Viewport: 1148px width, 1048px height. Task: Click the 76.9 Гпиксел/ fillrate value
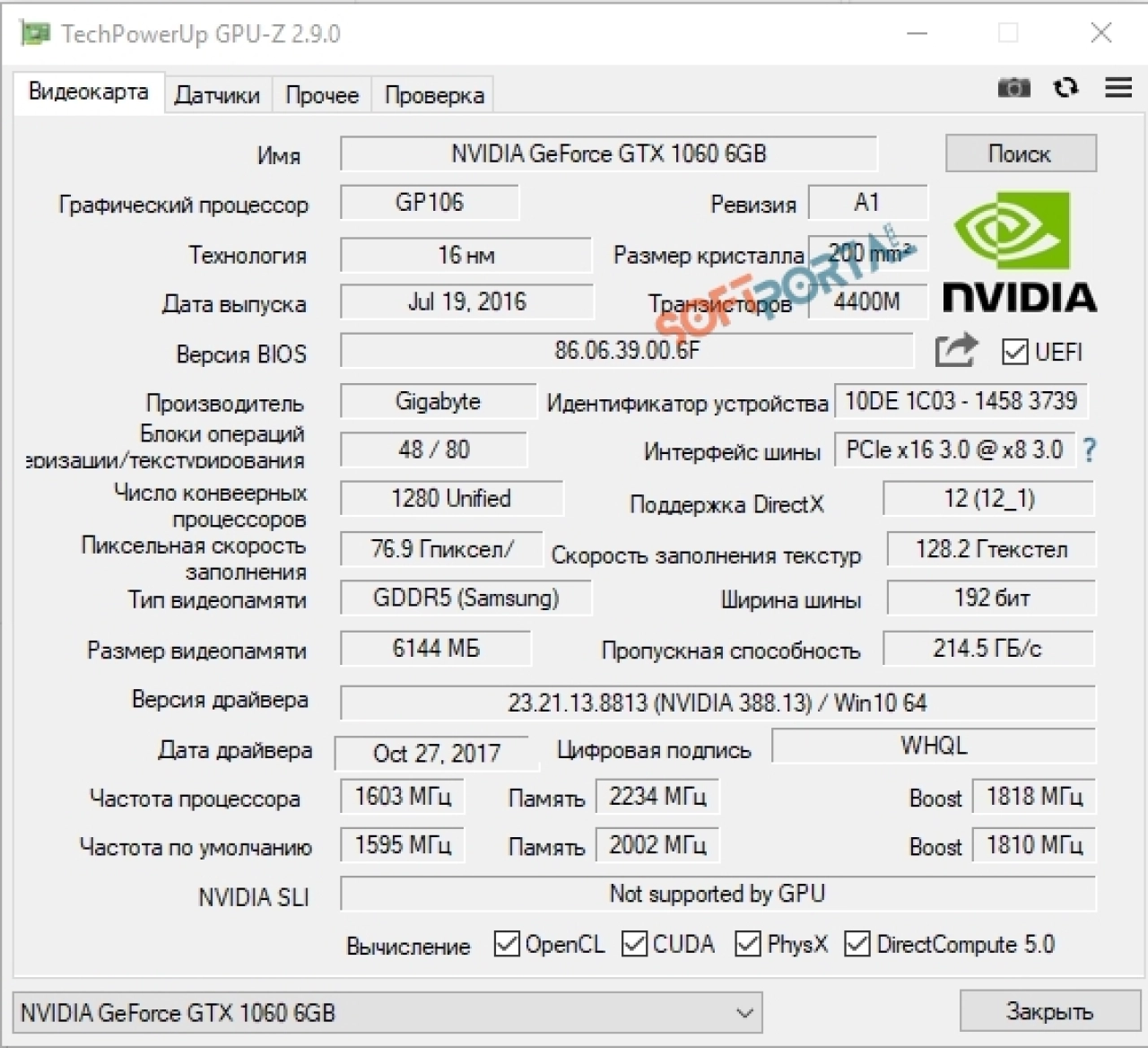[x=442, y=549]
